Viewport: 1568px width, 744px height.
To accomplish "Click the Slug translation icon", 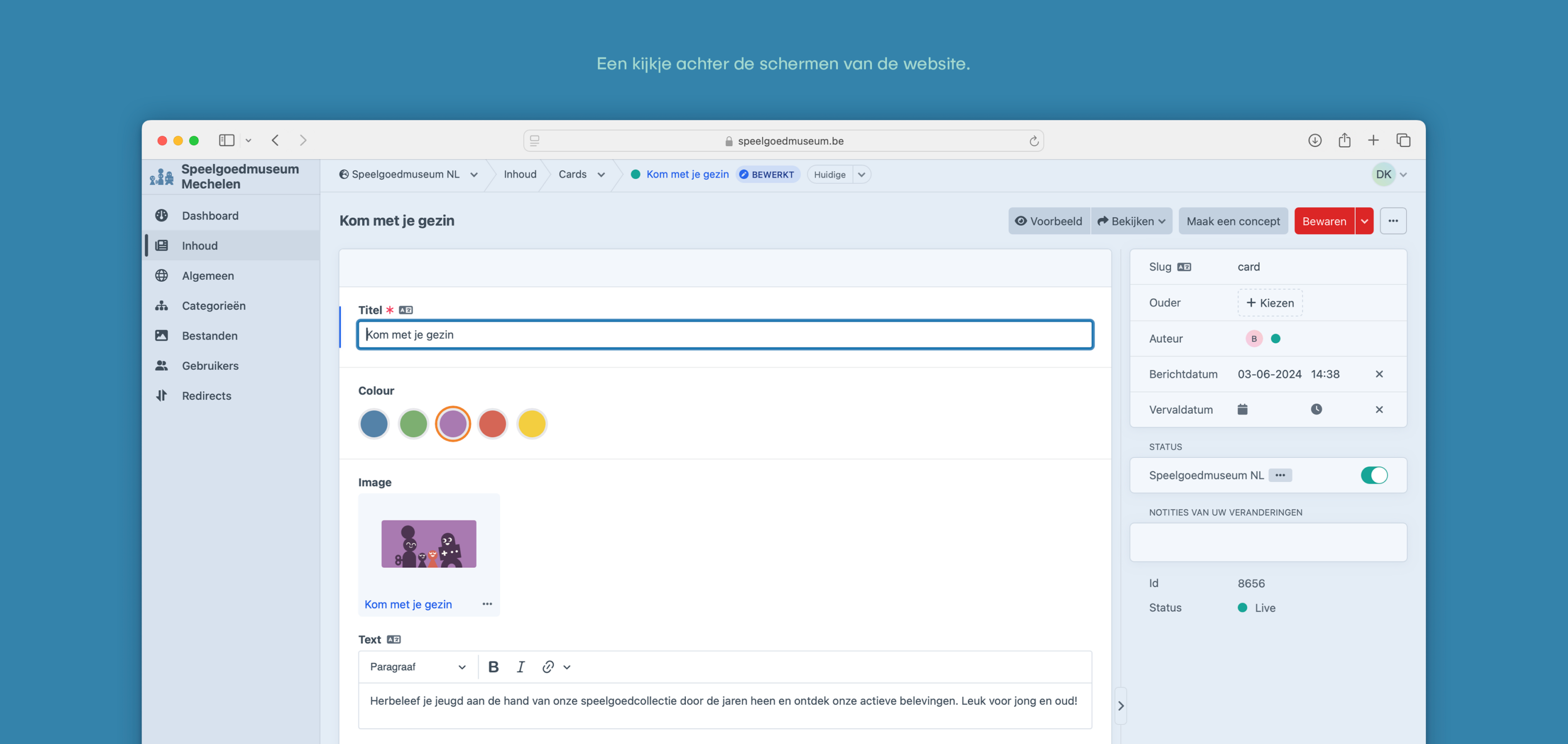I will click(x=1184, y=267).
